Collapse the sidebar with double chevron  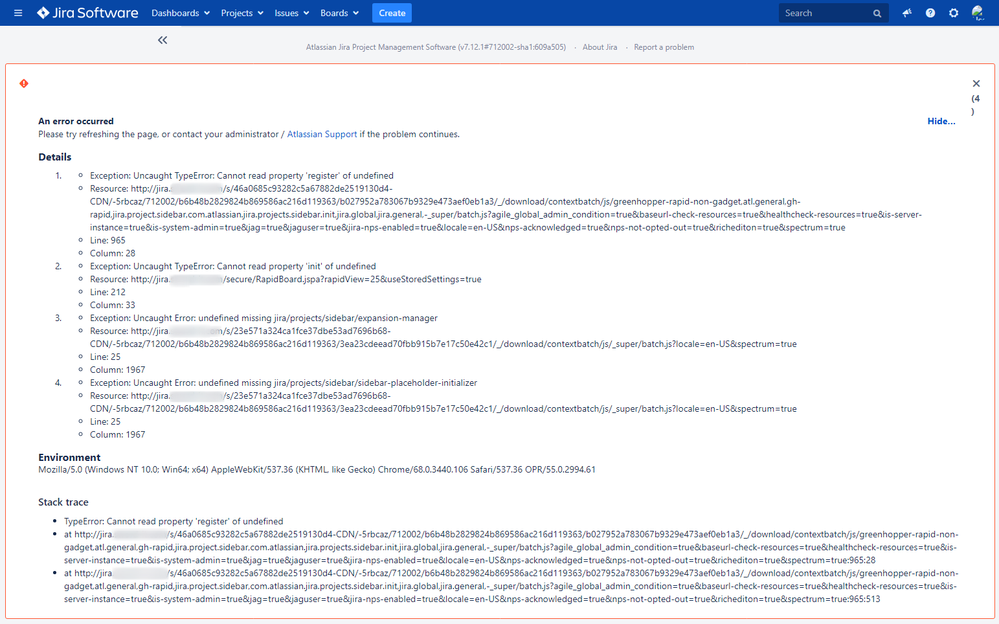coord(162,40)
